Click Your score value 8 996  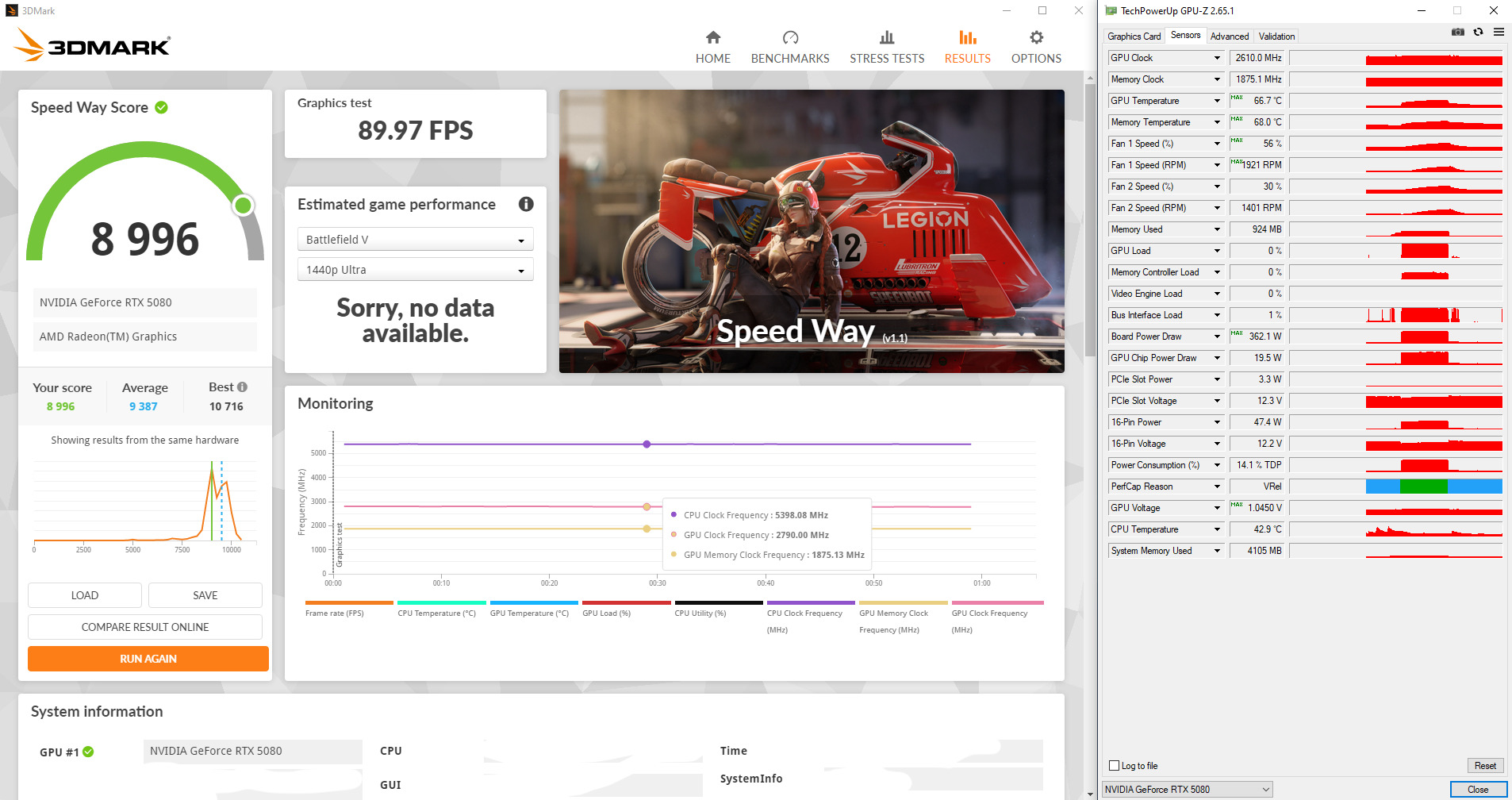click(x=61, y=406)
